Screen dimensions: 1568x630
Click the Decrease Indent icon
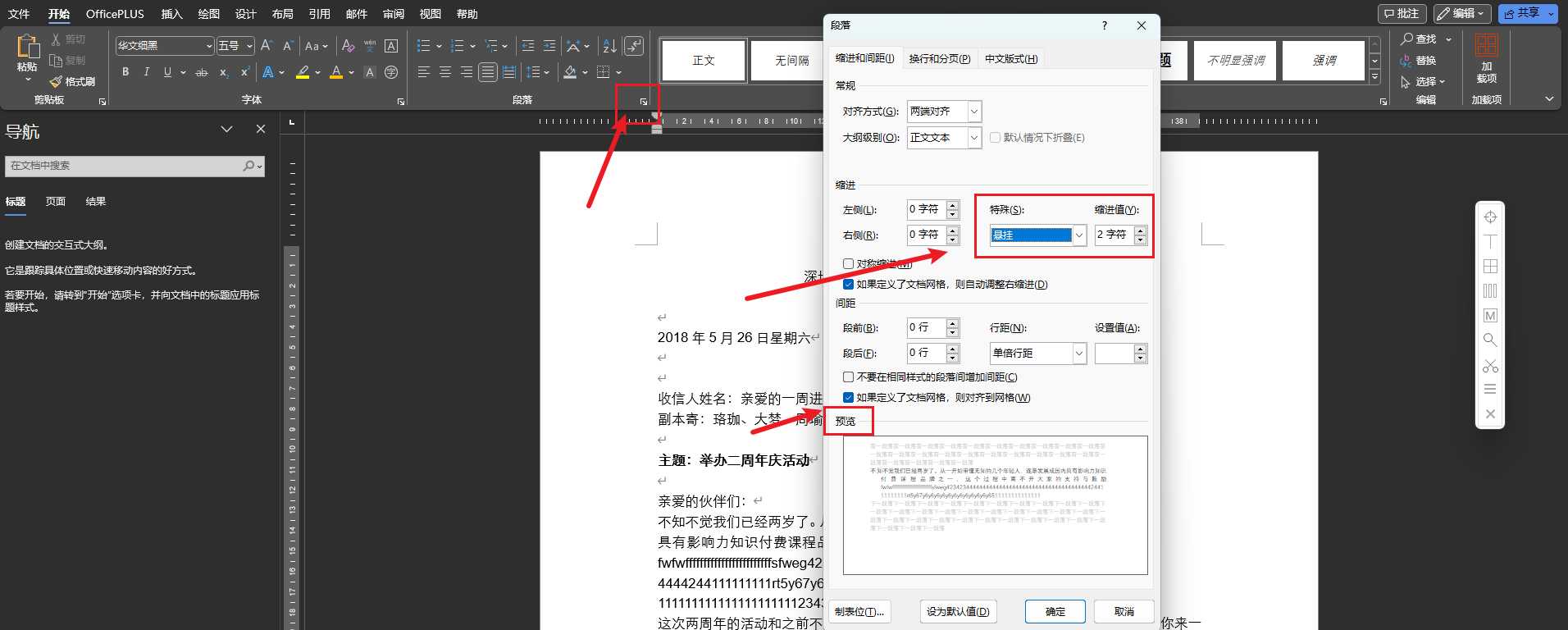pos(528,46)
